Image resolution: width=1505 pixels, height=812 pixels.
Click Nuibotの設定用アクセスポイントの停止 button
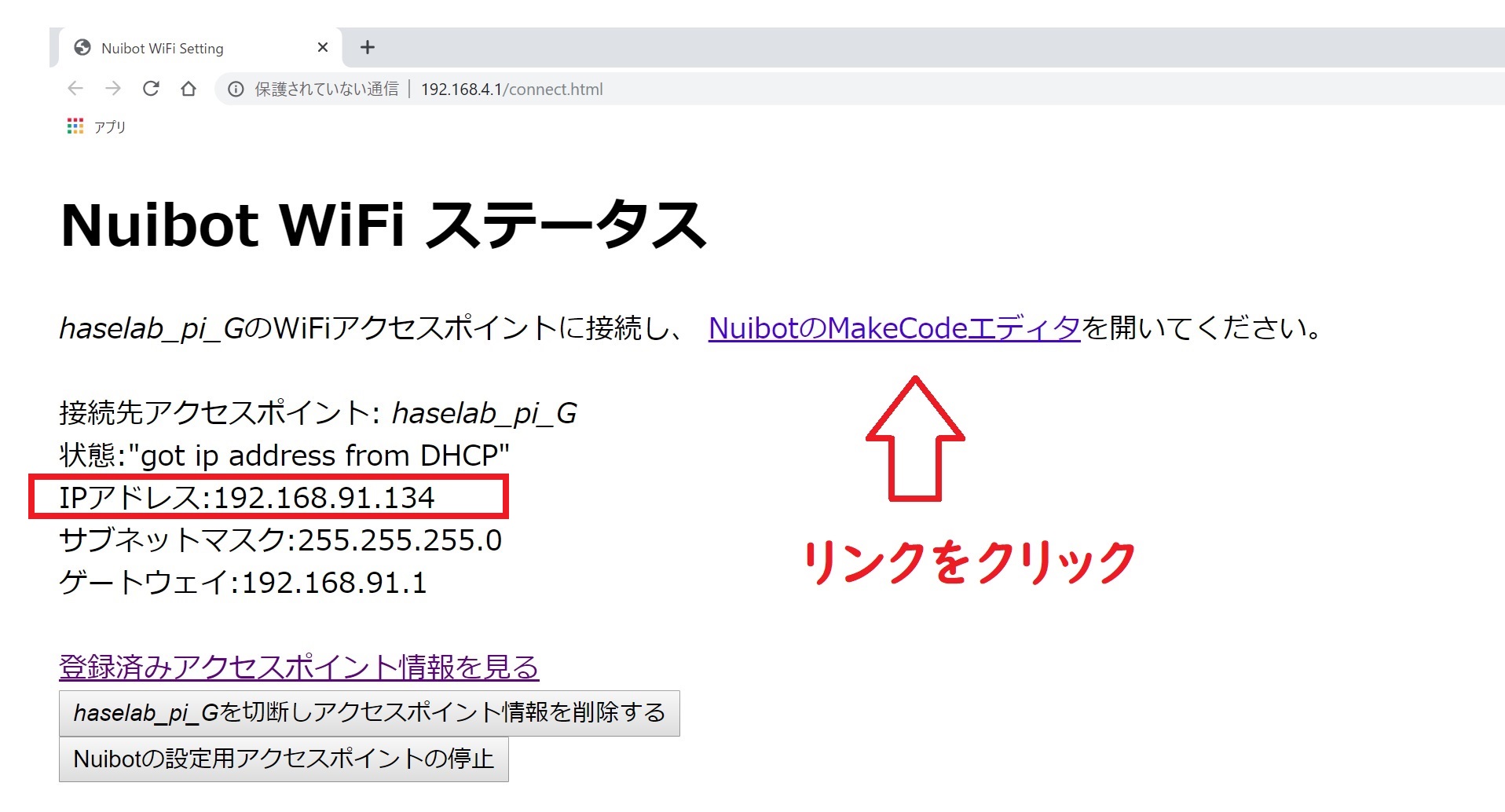(x=284, y=759)
